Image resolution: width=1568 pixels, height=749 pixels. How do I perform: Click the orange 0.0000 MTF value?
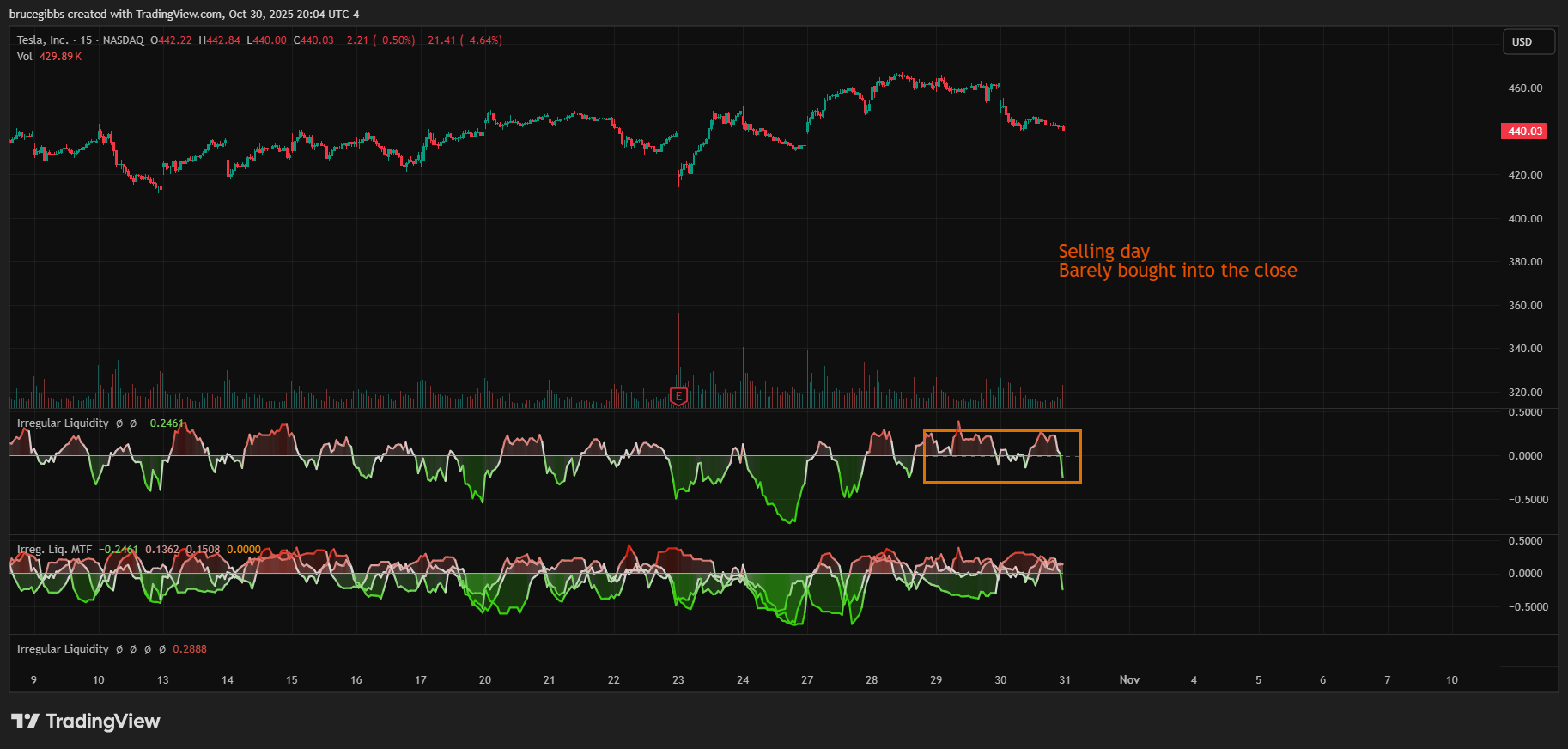244,550
